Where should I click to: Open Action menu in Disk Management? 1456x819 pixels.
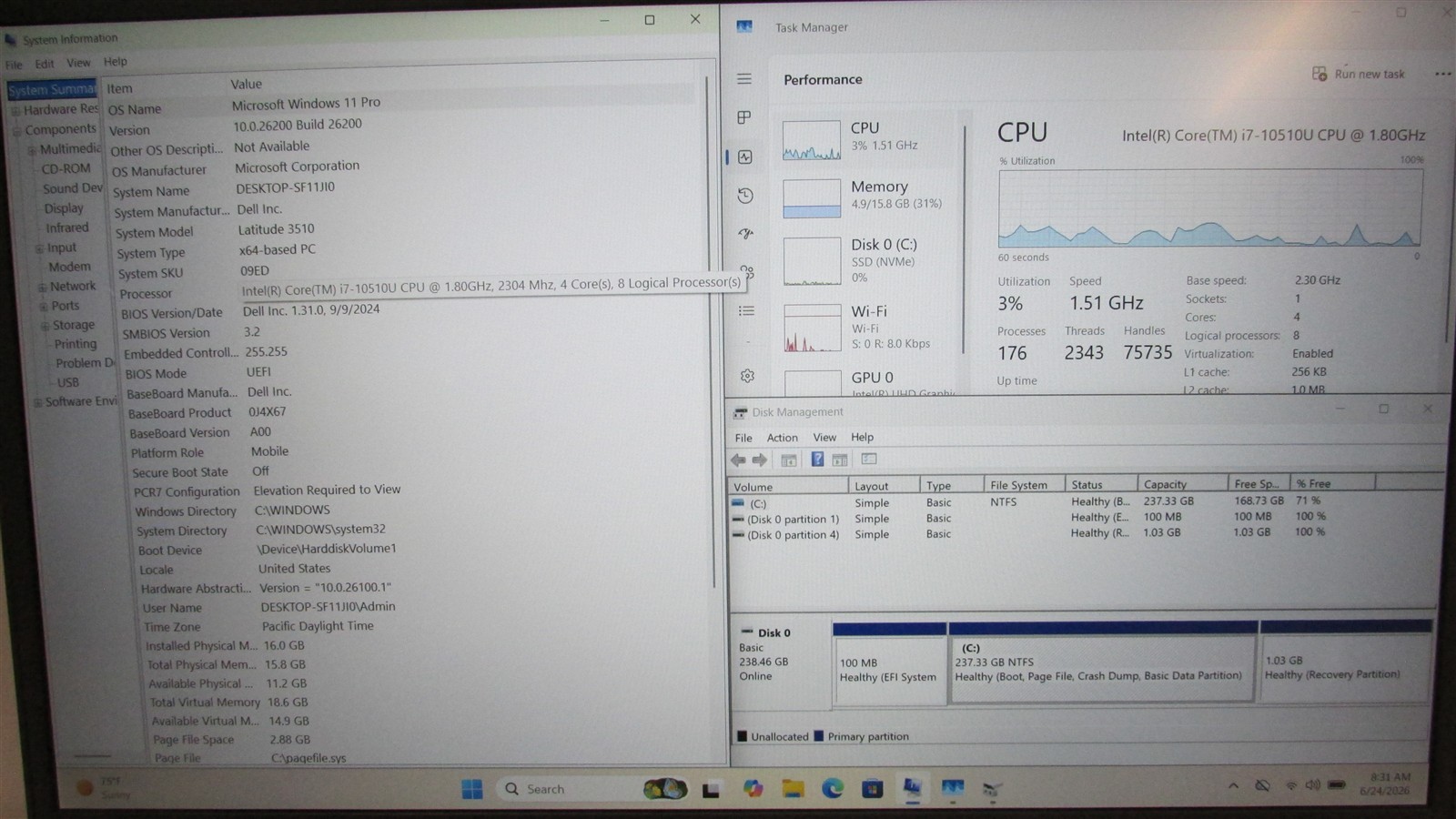(x=782, y=438)
